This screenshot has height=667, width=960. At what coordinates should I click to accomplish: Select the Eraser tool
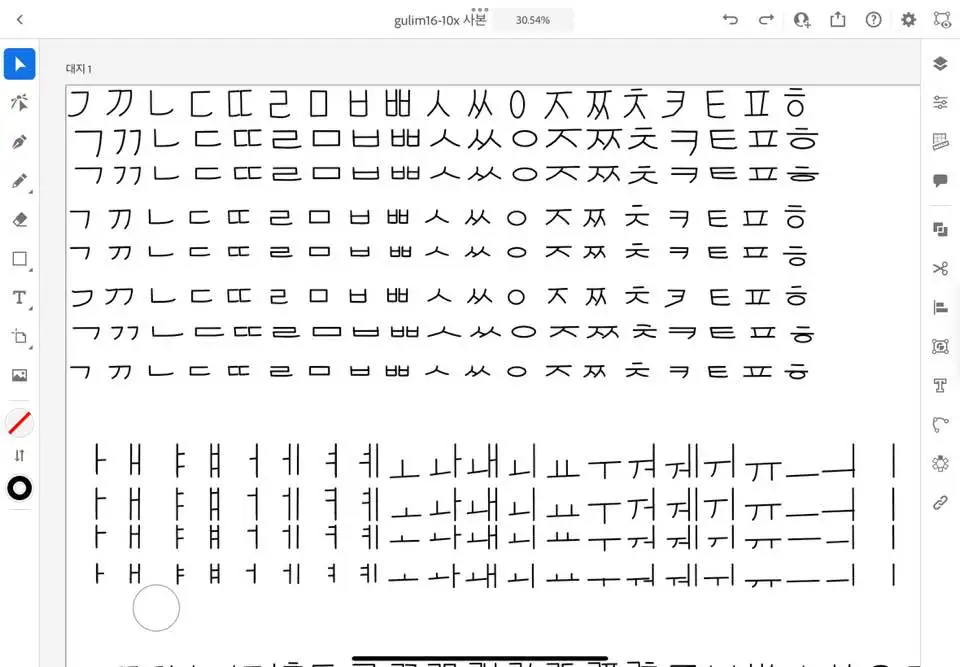19,219
